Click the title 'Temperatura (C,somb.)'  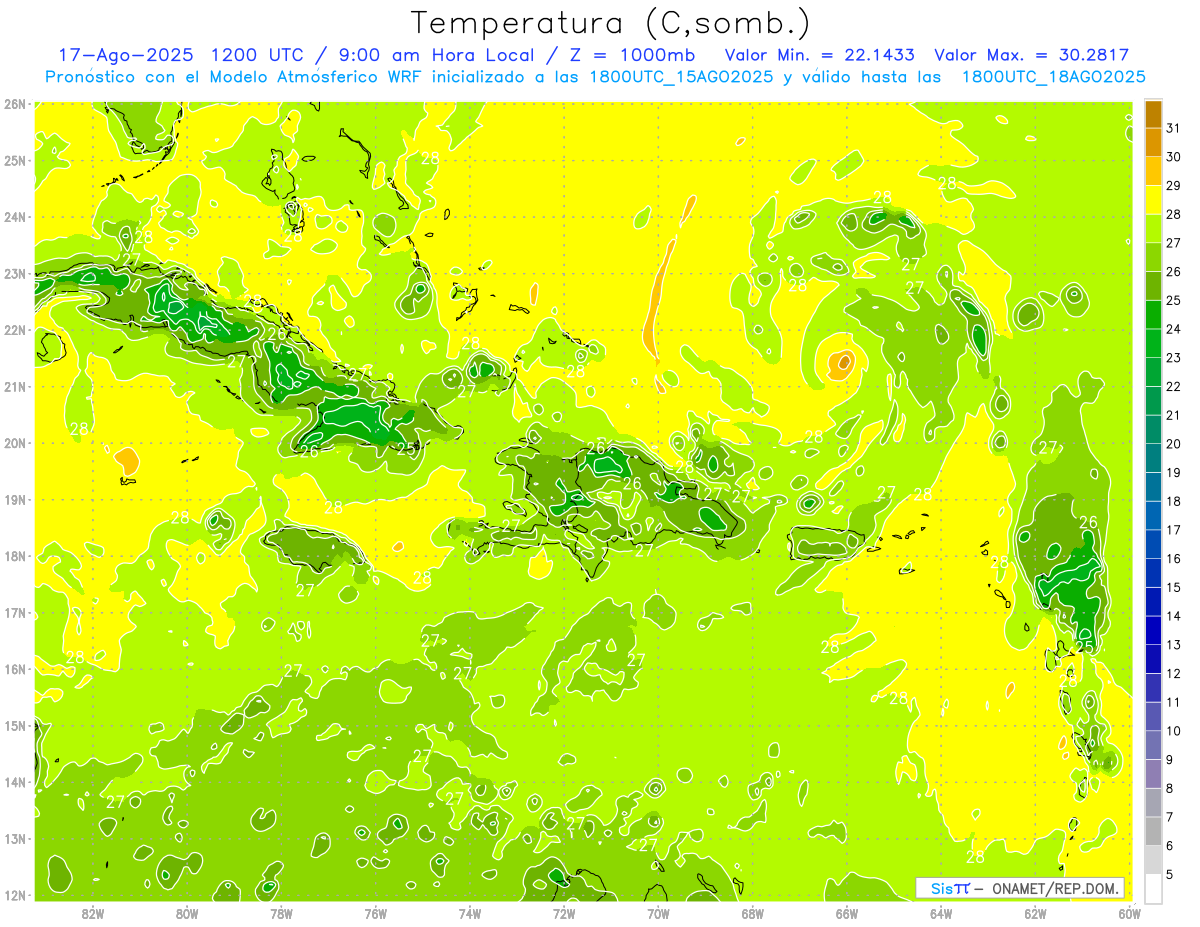[610, 24]
